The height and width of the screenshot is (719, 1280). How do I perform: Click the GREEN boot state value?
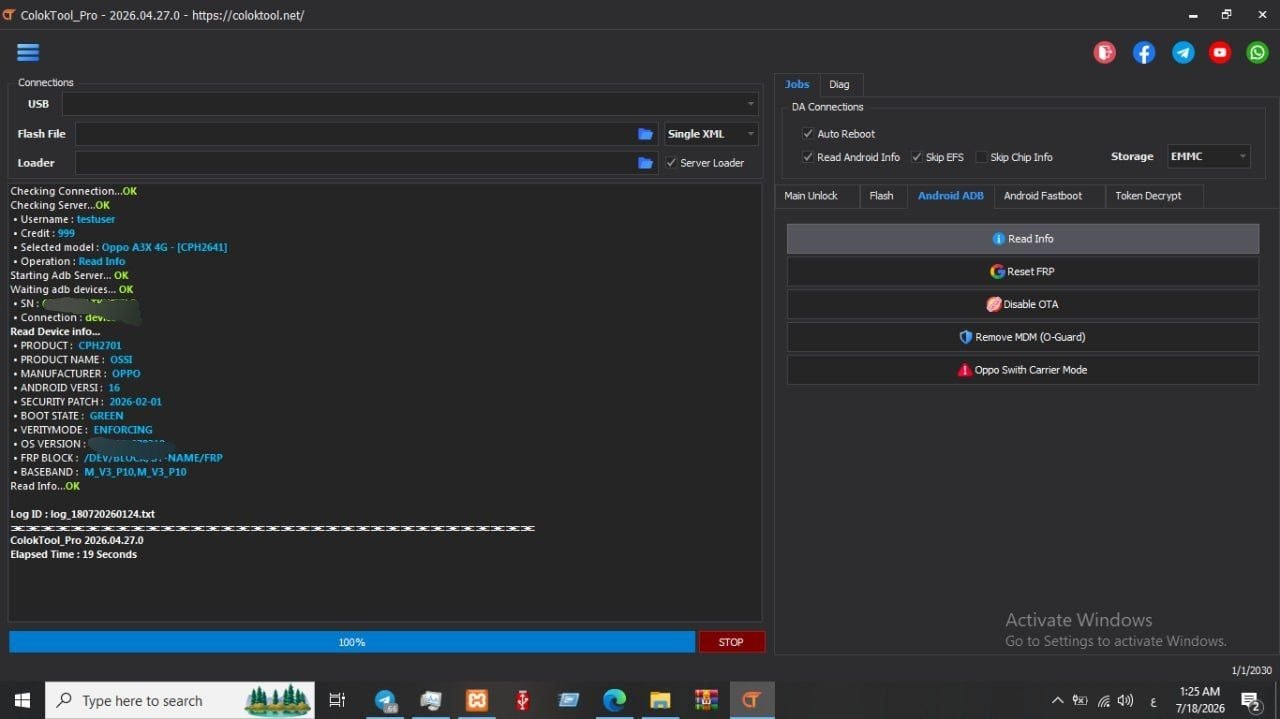click(106, 415)
